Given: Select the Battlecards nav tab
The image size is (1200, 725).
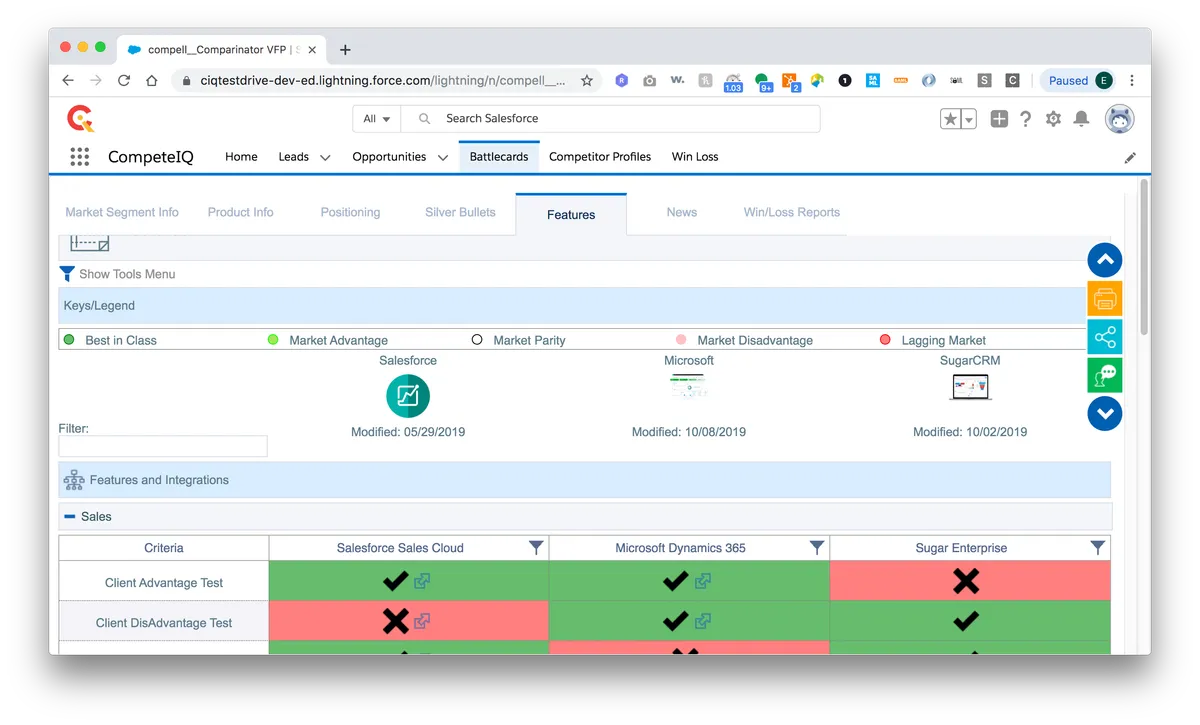Looking at the screenshot, I should tap(499, 157).
